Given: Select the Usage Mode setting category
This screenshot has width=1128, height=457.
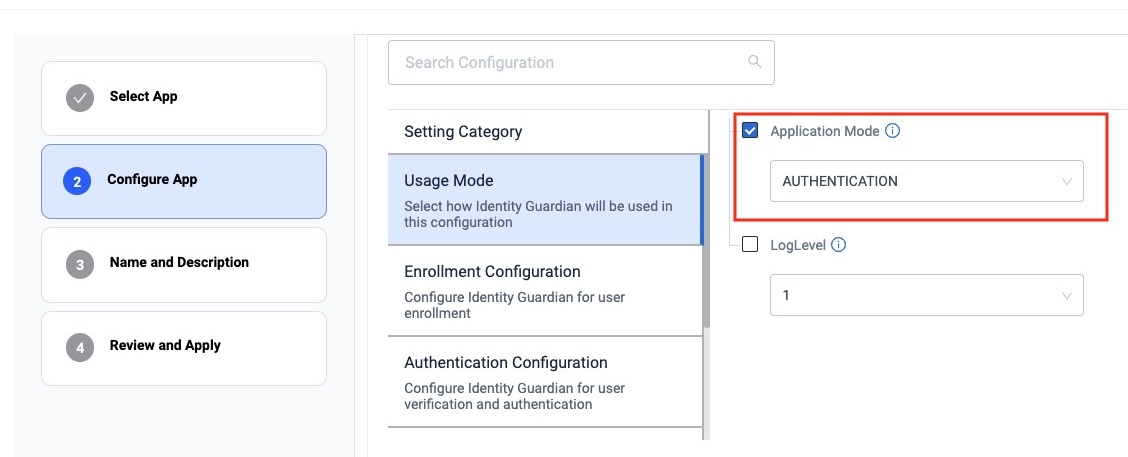Looking at the screenshot, I should coord(544,200).
